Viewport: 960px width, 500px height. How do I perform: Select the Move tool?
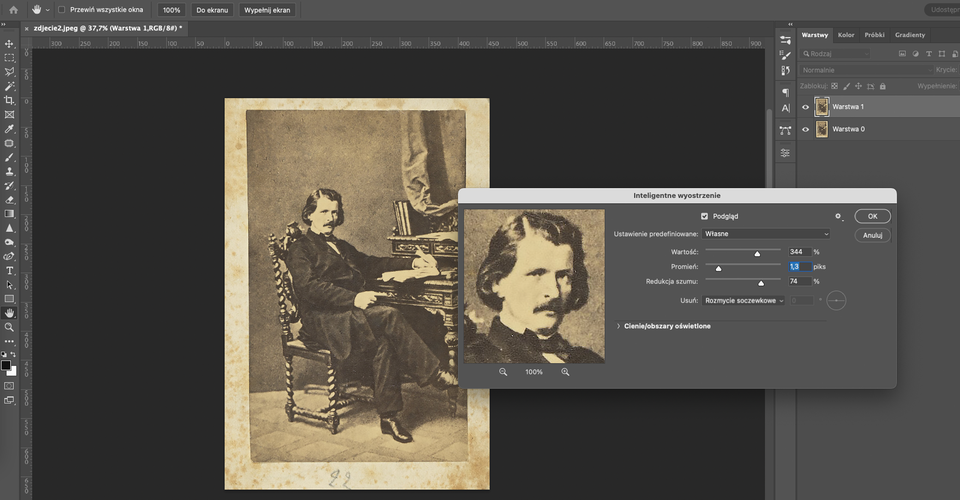point(9,44)
